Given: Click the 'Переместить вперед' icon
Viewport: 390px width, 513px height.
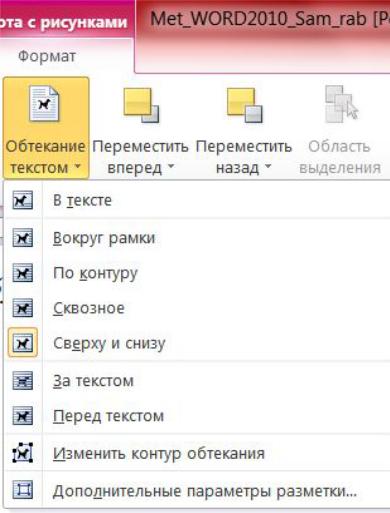Looking at the screenshot, I should click(x=141, y=105).
